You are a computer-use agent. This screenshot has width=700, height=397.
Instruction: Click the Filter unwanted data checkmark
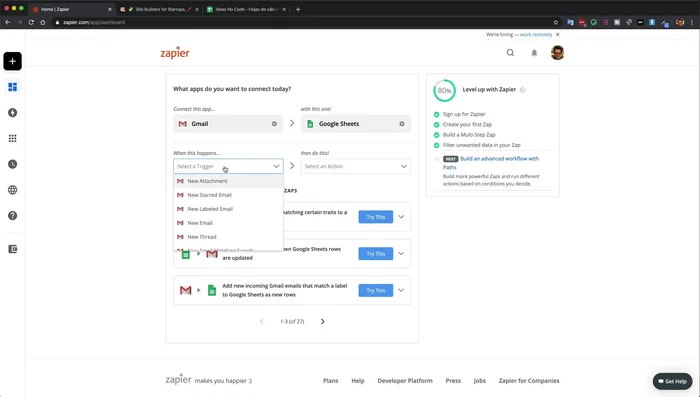437,145
